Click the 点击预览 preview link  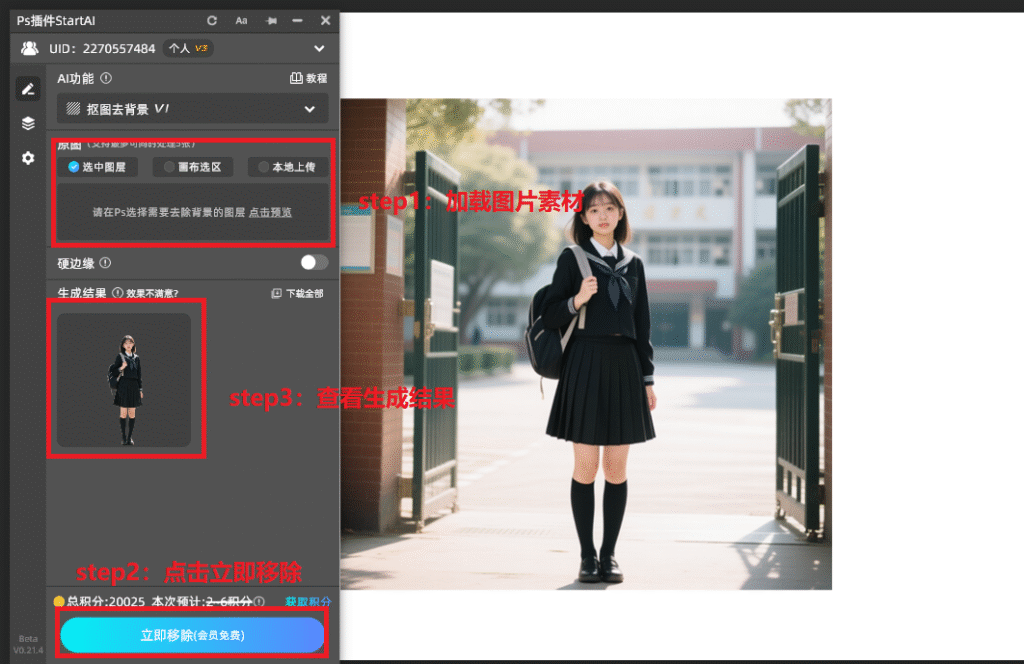point(270,212)
